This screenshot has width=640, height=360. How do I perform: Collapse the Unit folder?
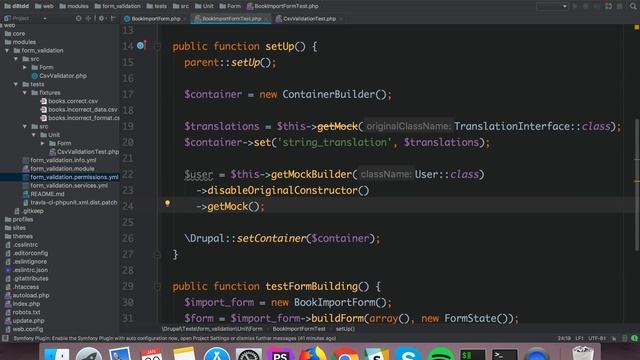pos(34,135)
